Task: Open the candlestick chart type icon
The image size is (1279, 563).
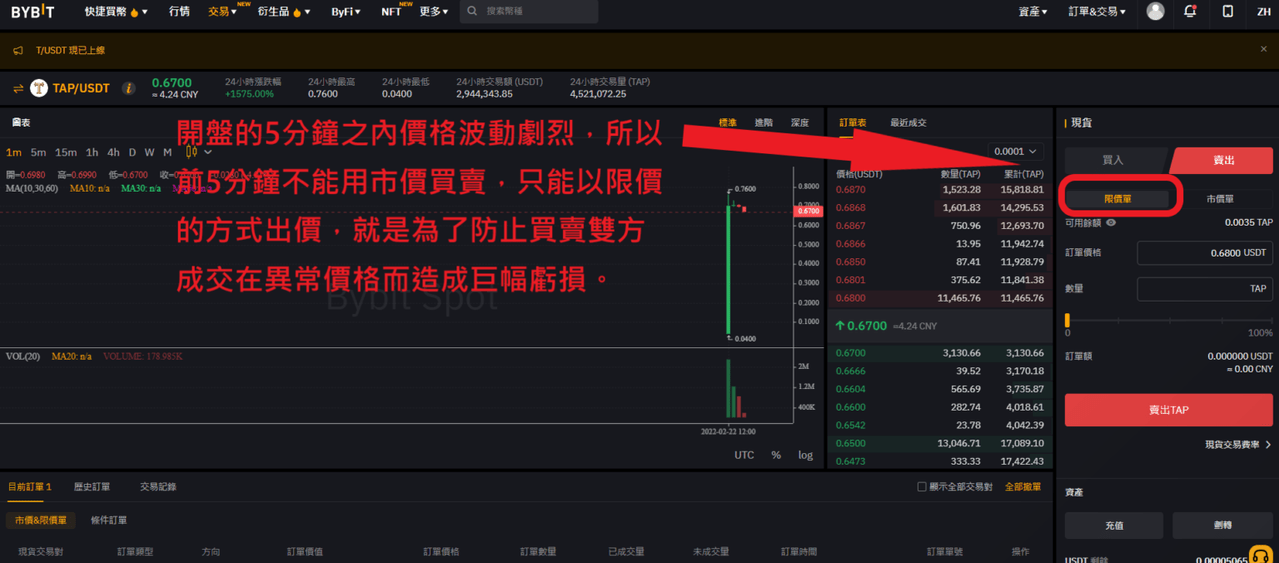Action: (191, 152)
